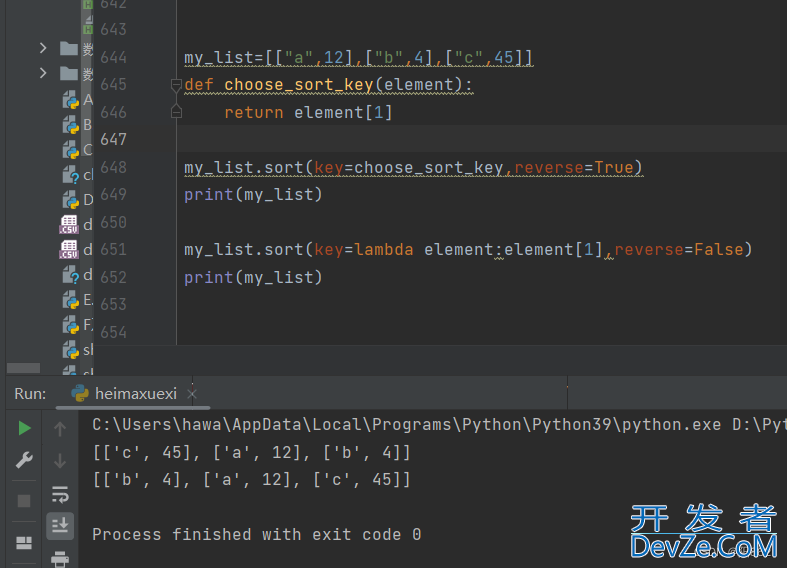
Task: Click the choose_sort_key function name definition
Action: (x=299, y=85)
